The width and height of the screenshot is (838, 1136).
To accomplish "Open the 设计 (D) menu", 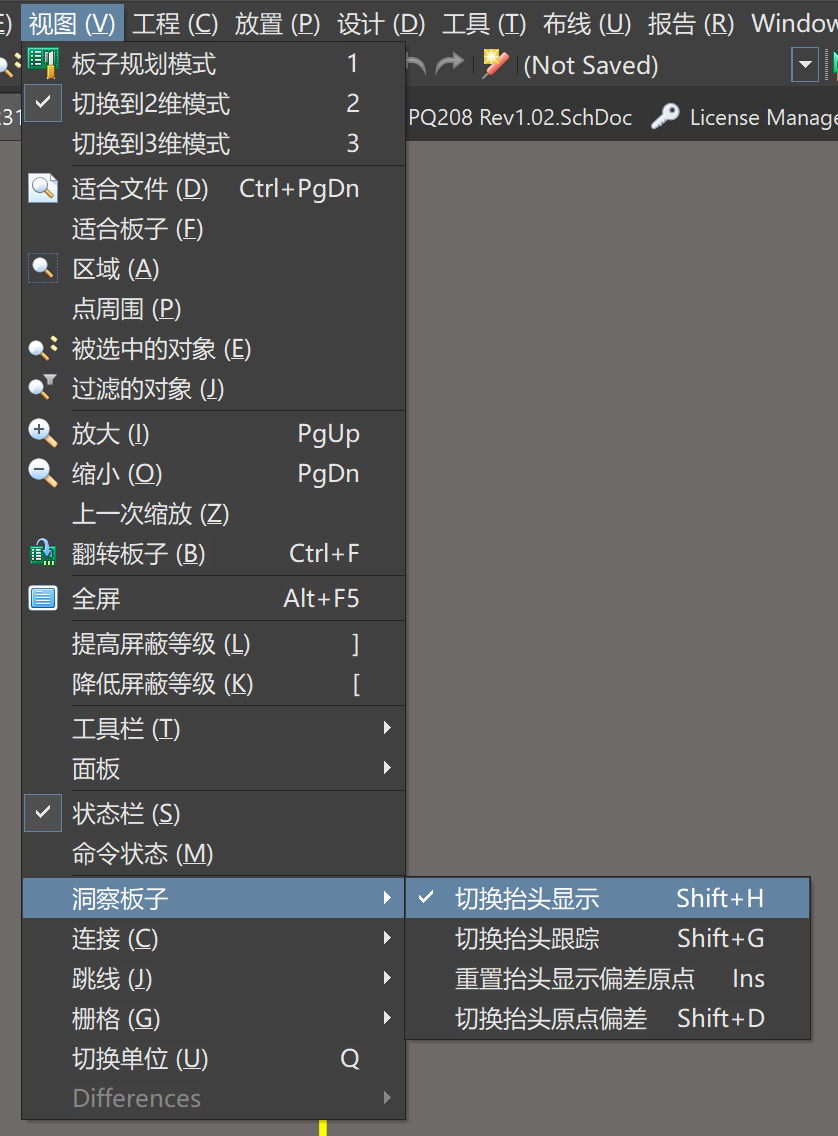I will tap(381, 23).
